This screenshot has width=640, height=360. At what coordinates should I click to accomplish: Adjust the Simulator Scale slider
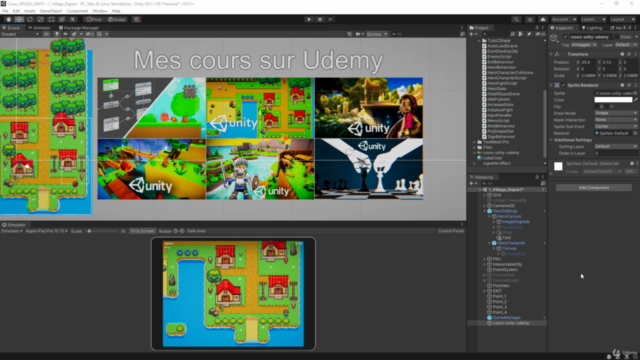pyautogui.click(x=102, y=231)
